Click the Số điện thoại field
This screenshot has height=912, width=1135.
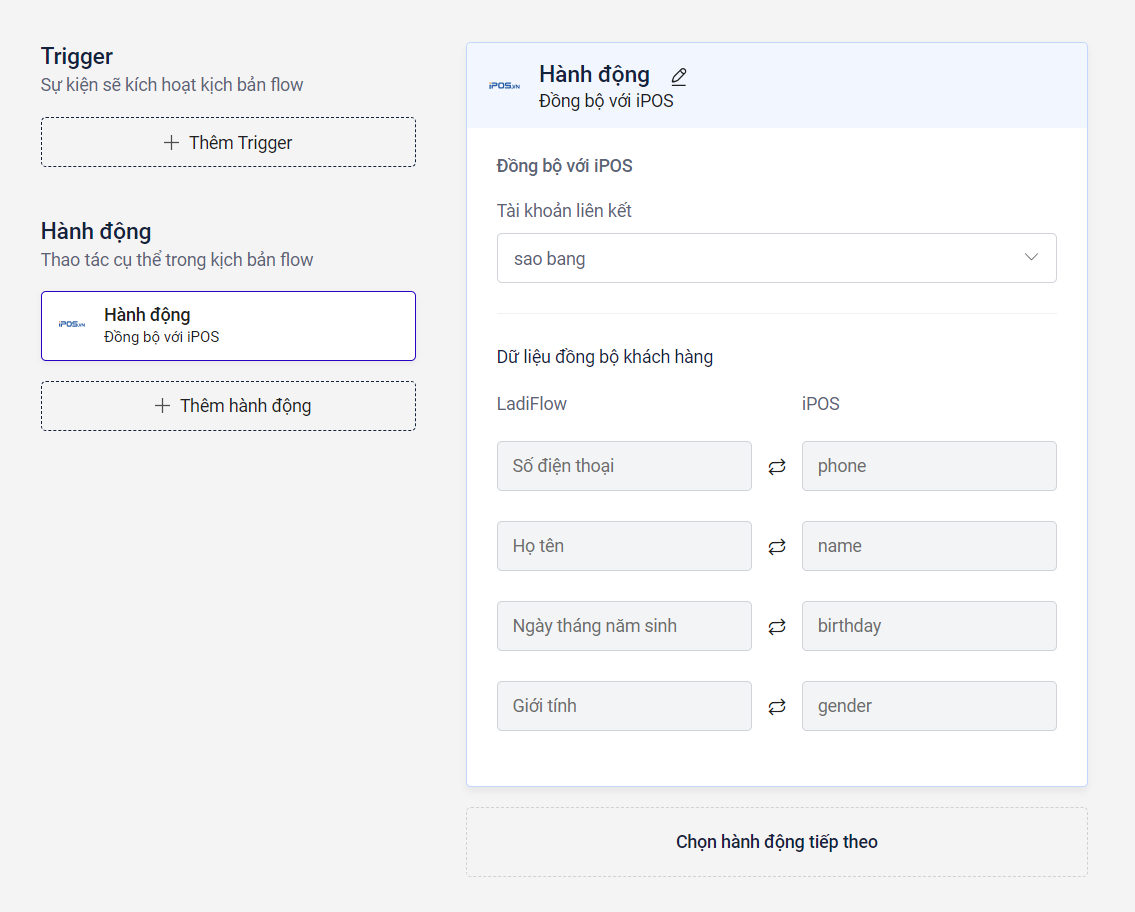tap(624, 466)
